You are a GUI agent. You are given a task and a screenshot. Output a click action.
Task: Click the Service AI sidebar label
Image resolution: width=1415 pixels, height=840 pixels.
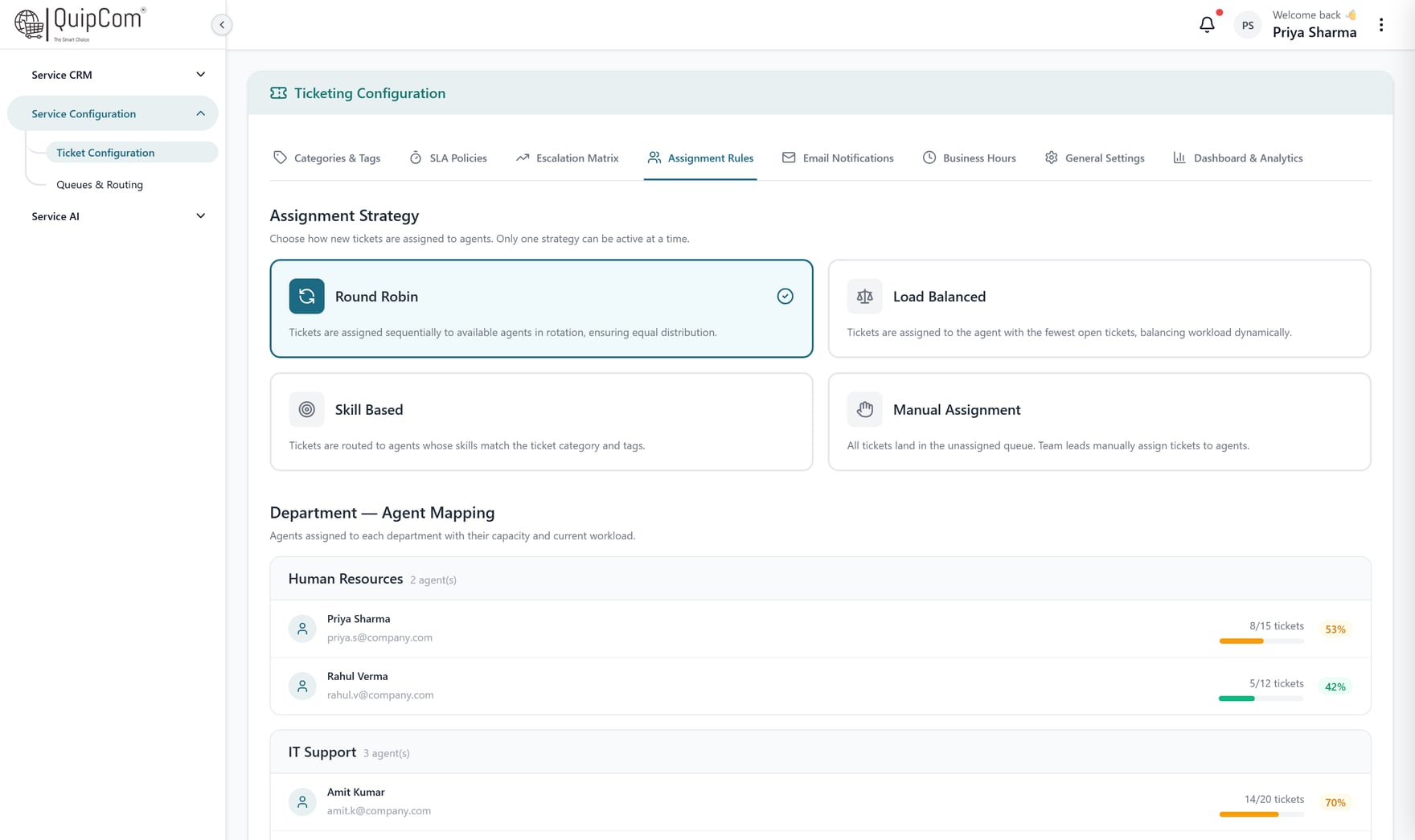coord(55,216)
